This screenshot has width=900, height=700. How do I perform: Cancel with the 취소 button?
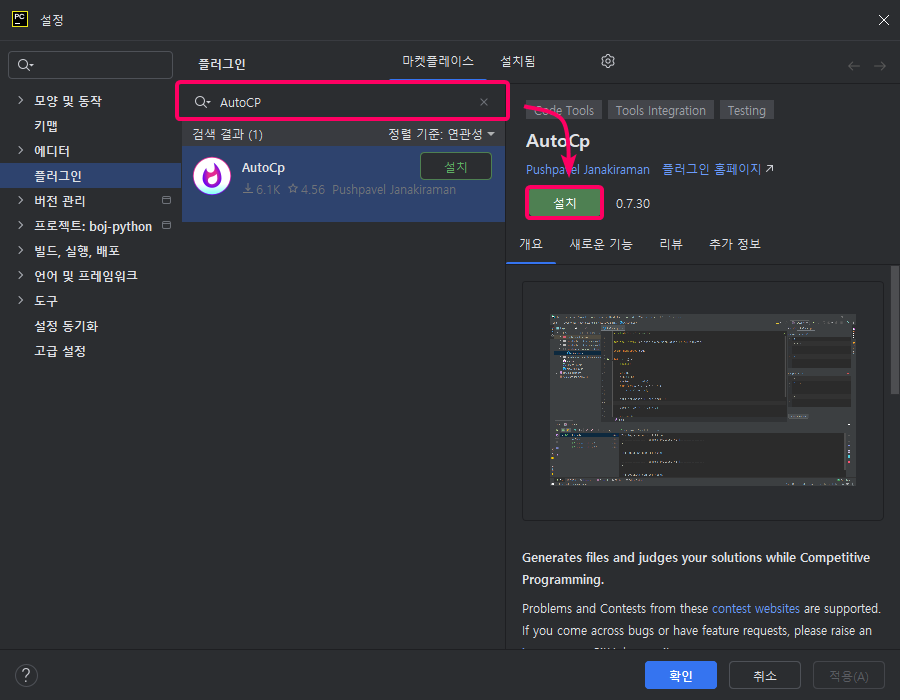click(x=765, y=675)
